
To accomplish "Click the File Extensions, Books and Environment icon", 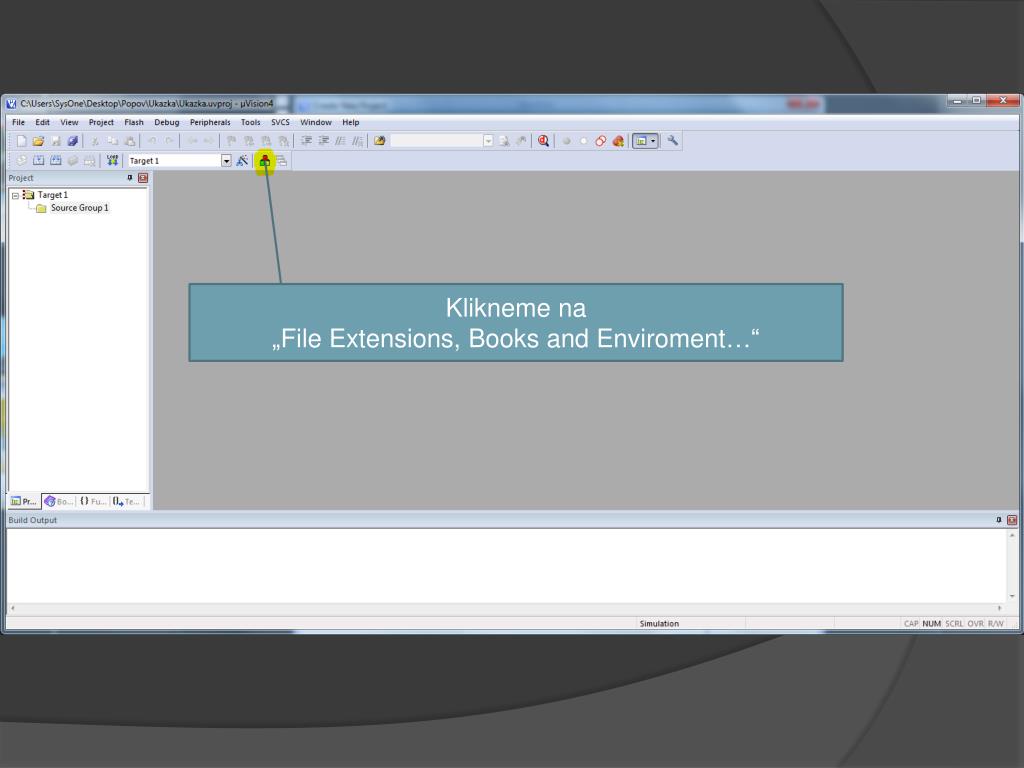I will pos(264,161).
